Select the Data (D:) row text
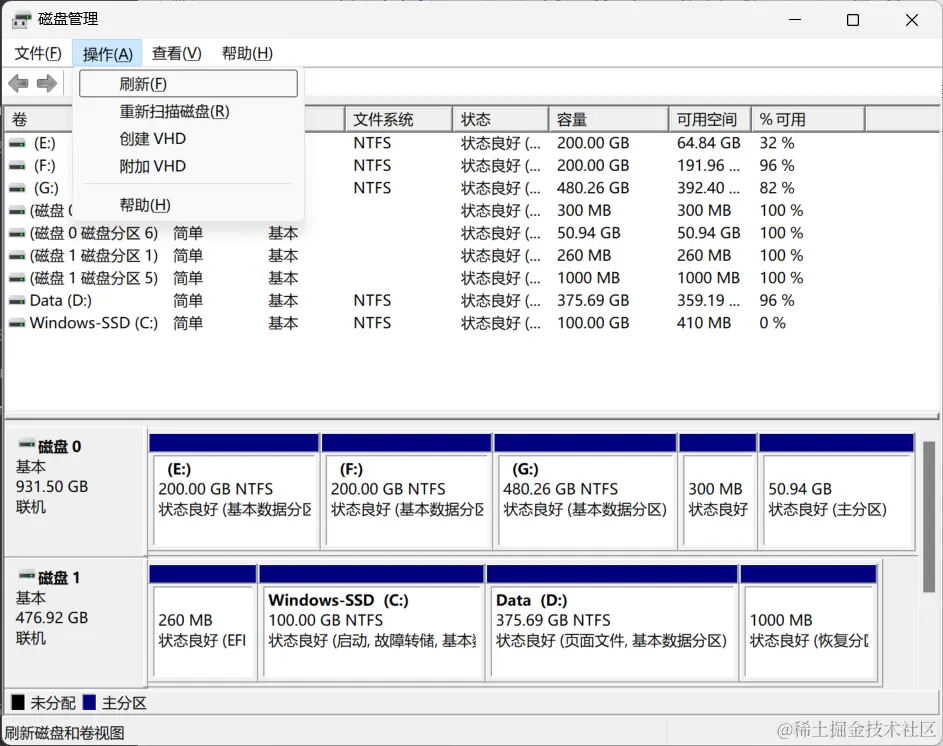The width and height of the screenshot is (943, 746). pyautogui.click(x=61, y=301)
